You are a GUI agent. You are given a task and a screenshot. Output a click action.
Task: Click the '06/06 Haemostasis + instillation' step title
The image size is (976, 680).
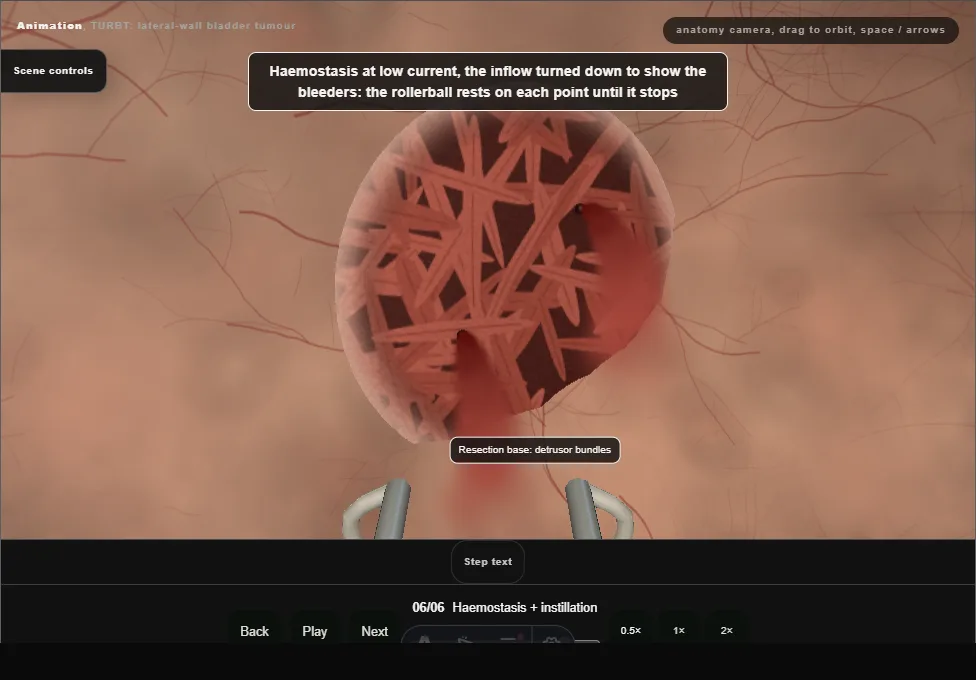click(x=505, y=607)
